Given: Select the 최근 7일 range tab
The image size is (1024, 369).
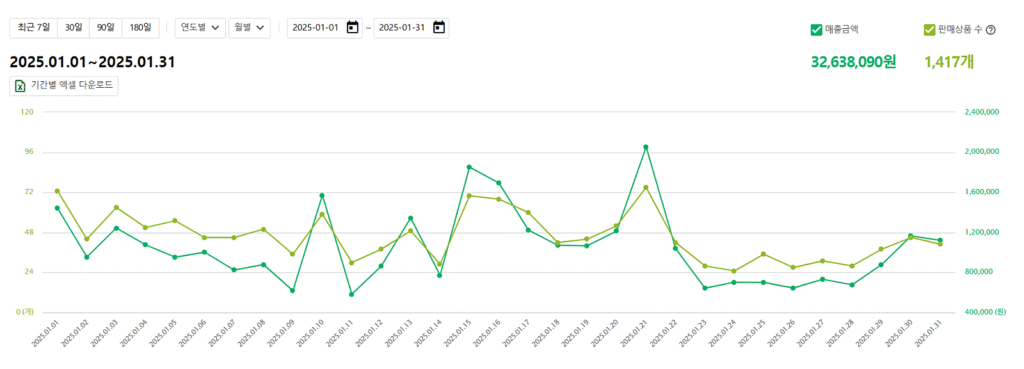Looking at the screenshot, I should pos(33,27).
